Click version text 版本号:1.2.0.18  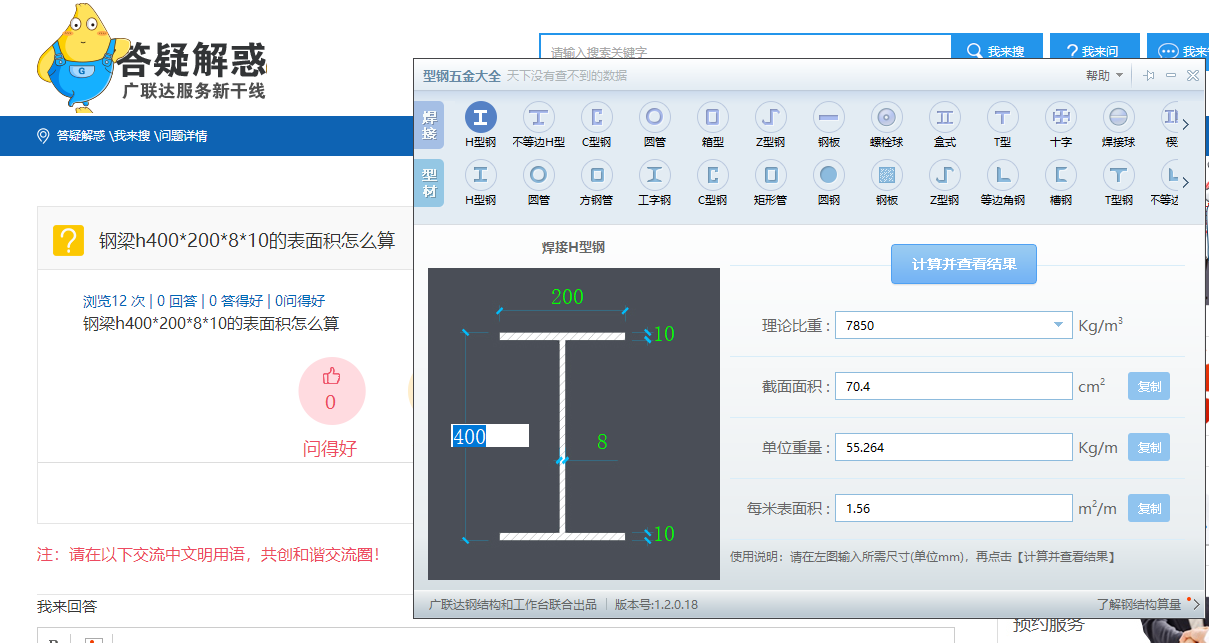coord(656,604)
